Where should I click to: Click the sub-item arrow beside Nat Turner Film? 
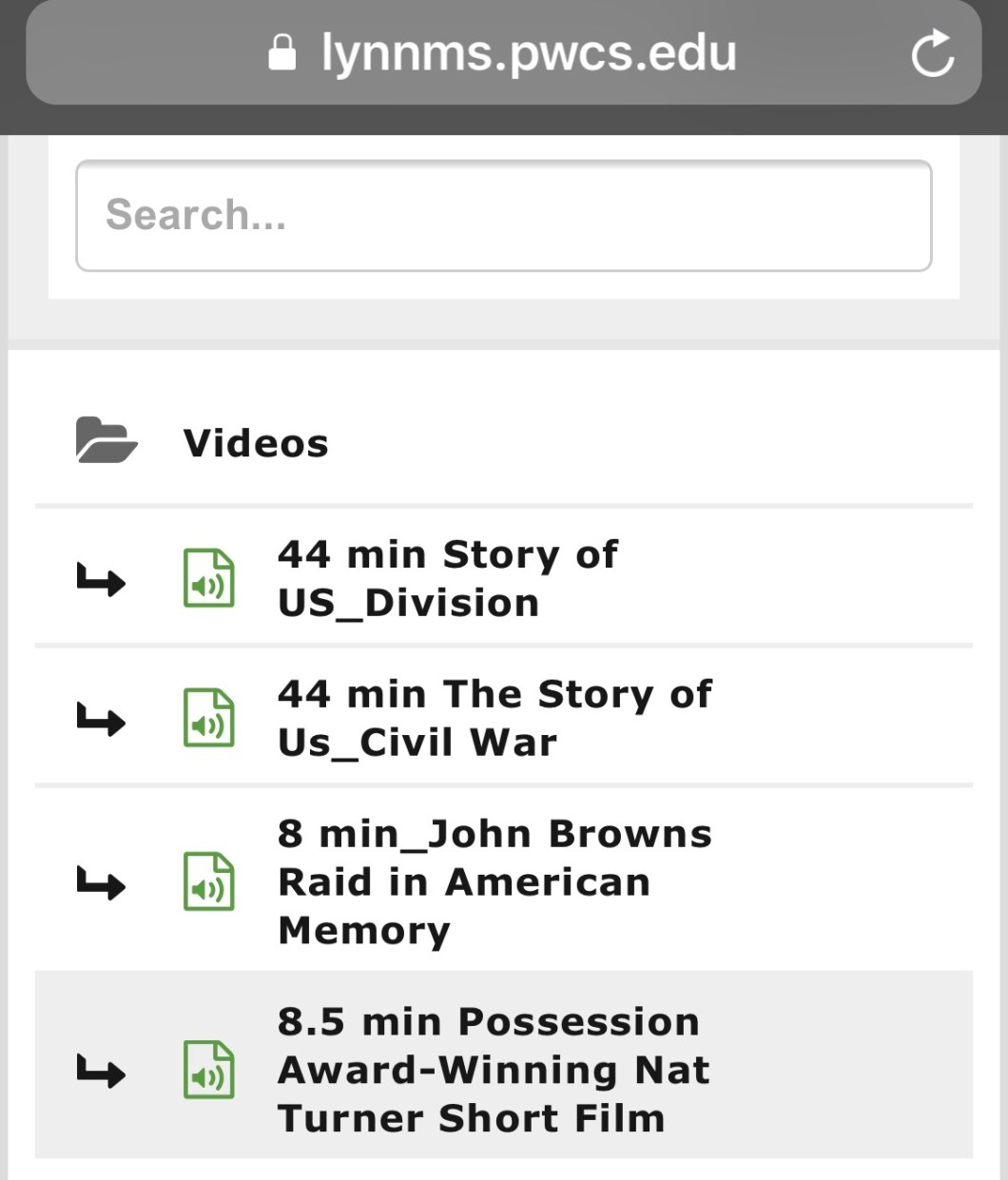click(x=101, y=1071)
